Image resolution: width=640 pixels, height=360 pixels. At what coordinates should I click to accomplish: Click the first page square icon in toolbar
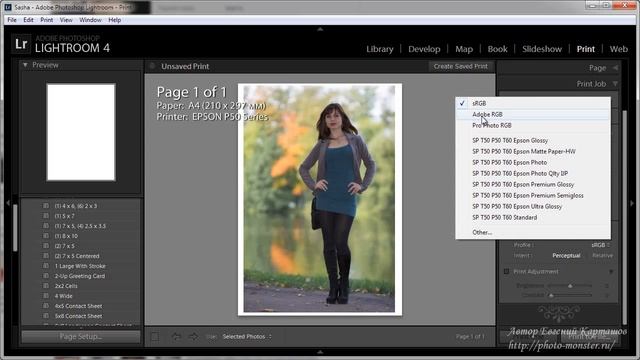[155, 337]
